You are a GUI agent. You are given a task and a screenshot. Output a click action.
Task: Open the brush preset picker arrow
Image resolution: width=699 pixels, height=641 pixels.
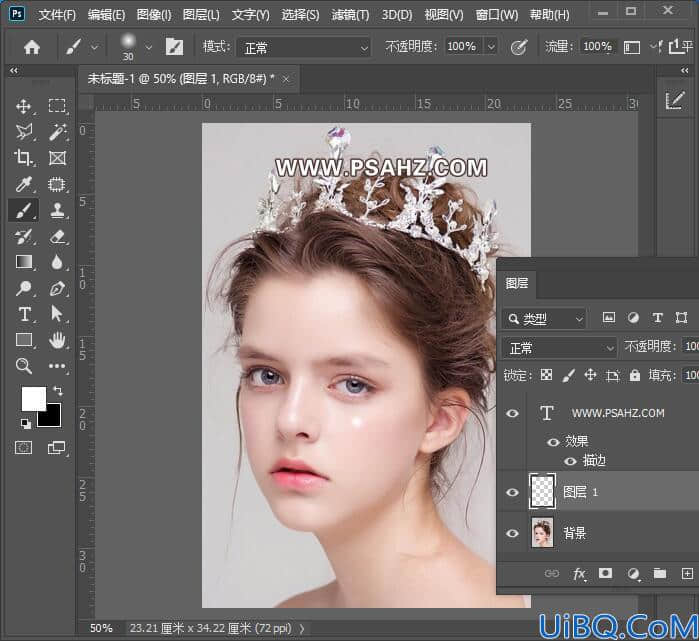pos(148,47)
